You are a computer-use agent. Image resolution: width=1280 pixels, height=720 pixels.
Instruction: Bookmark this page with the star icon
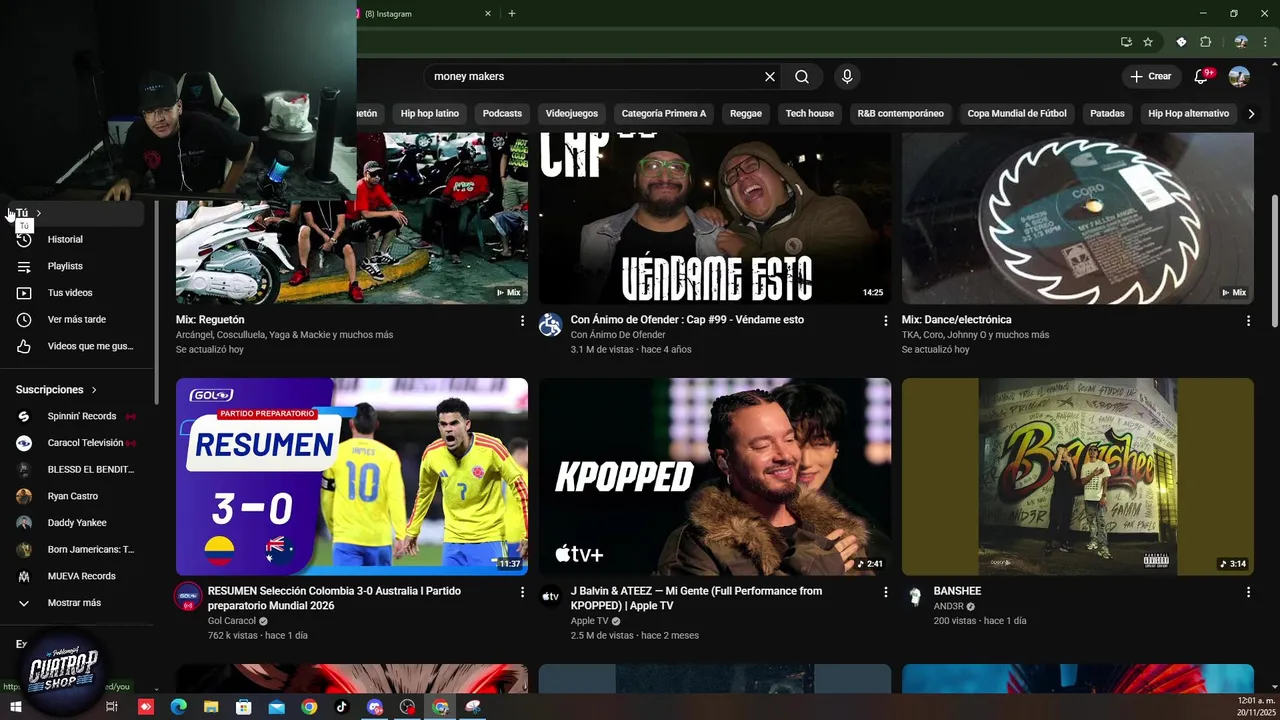1148,42
